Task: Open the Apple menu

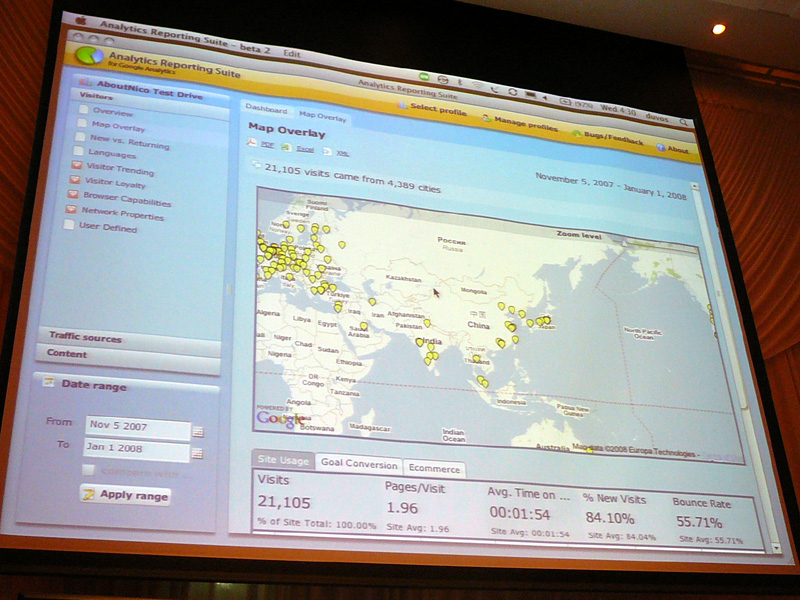Action: (80, 20)
